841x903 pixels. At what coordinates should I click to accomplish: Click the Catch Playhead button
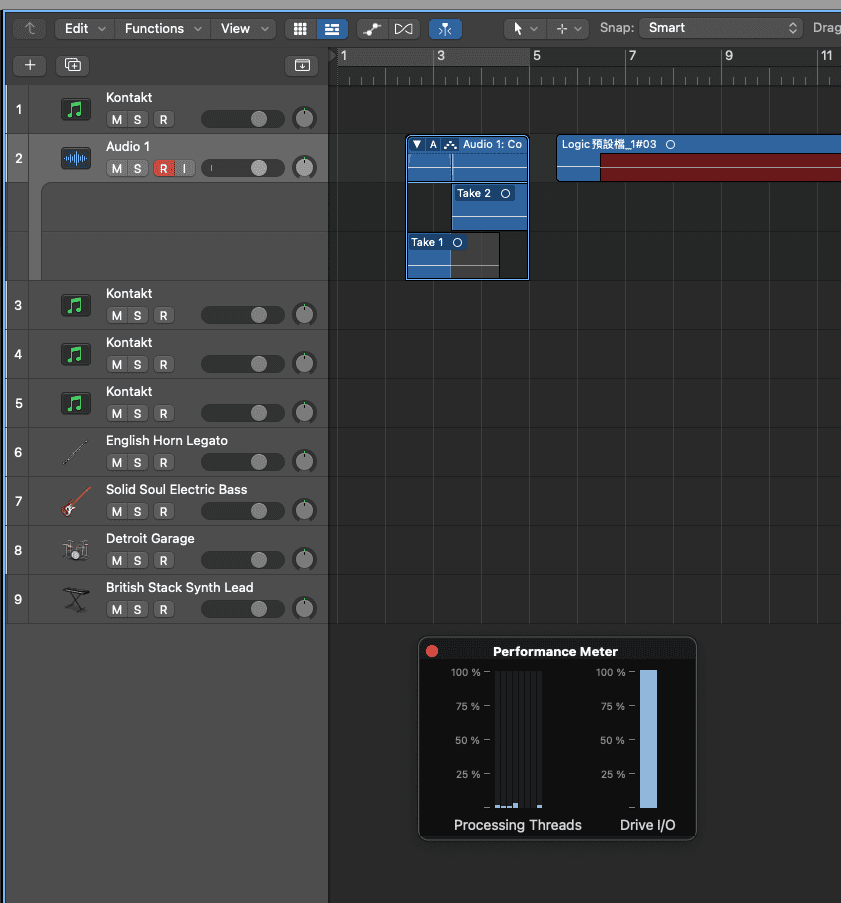coord(445,29)
